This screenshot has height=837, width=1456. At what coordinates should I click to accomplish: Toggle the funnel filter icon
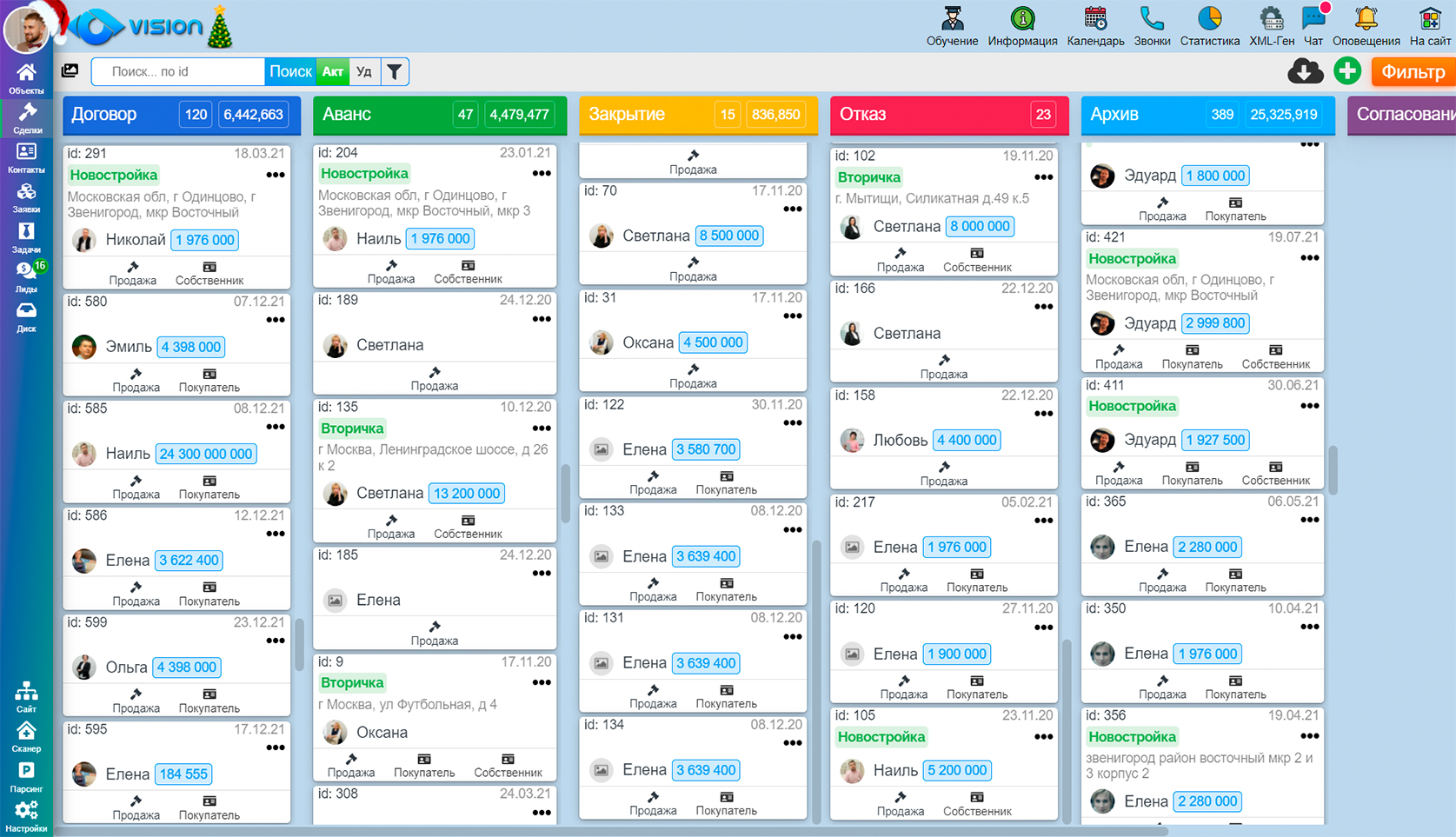click(395, 71)
